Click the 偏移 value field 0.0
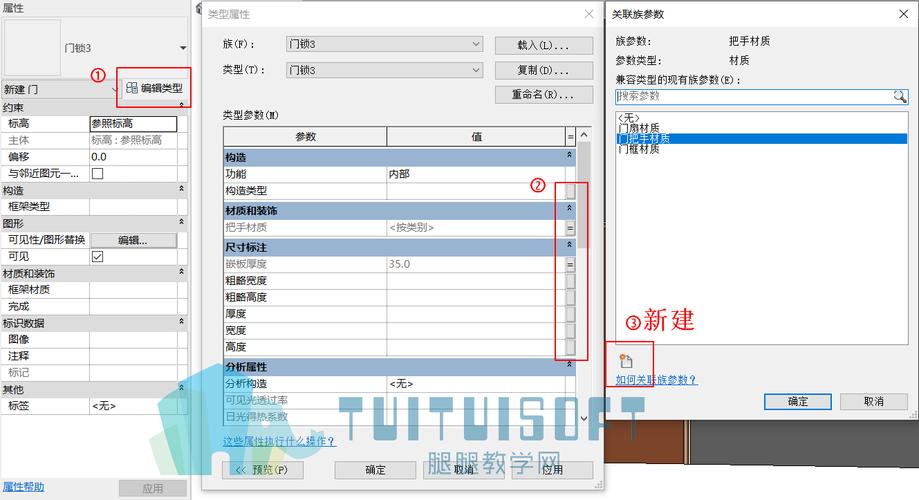919x500 pixels. [x=133, y=157]
